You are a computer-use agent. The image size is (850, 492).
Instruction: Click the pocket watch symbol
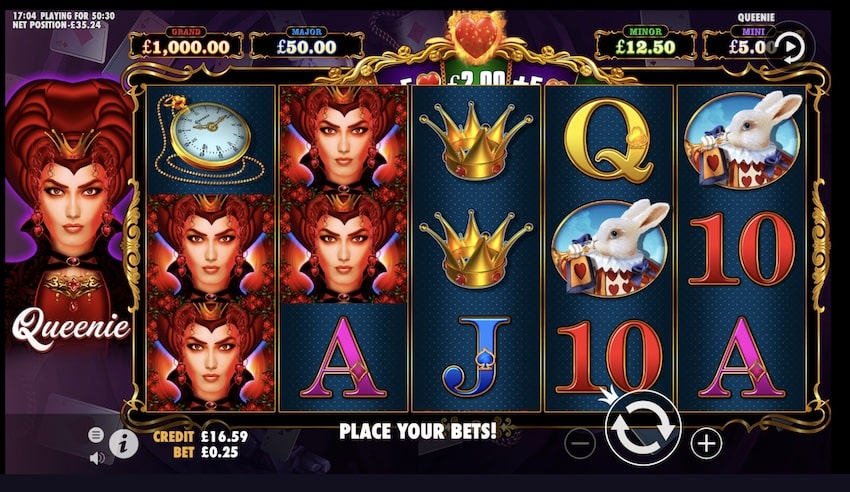click(x=209, y=138)
